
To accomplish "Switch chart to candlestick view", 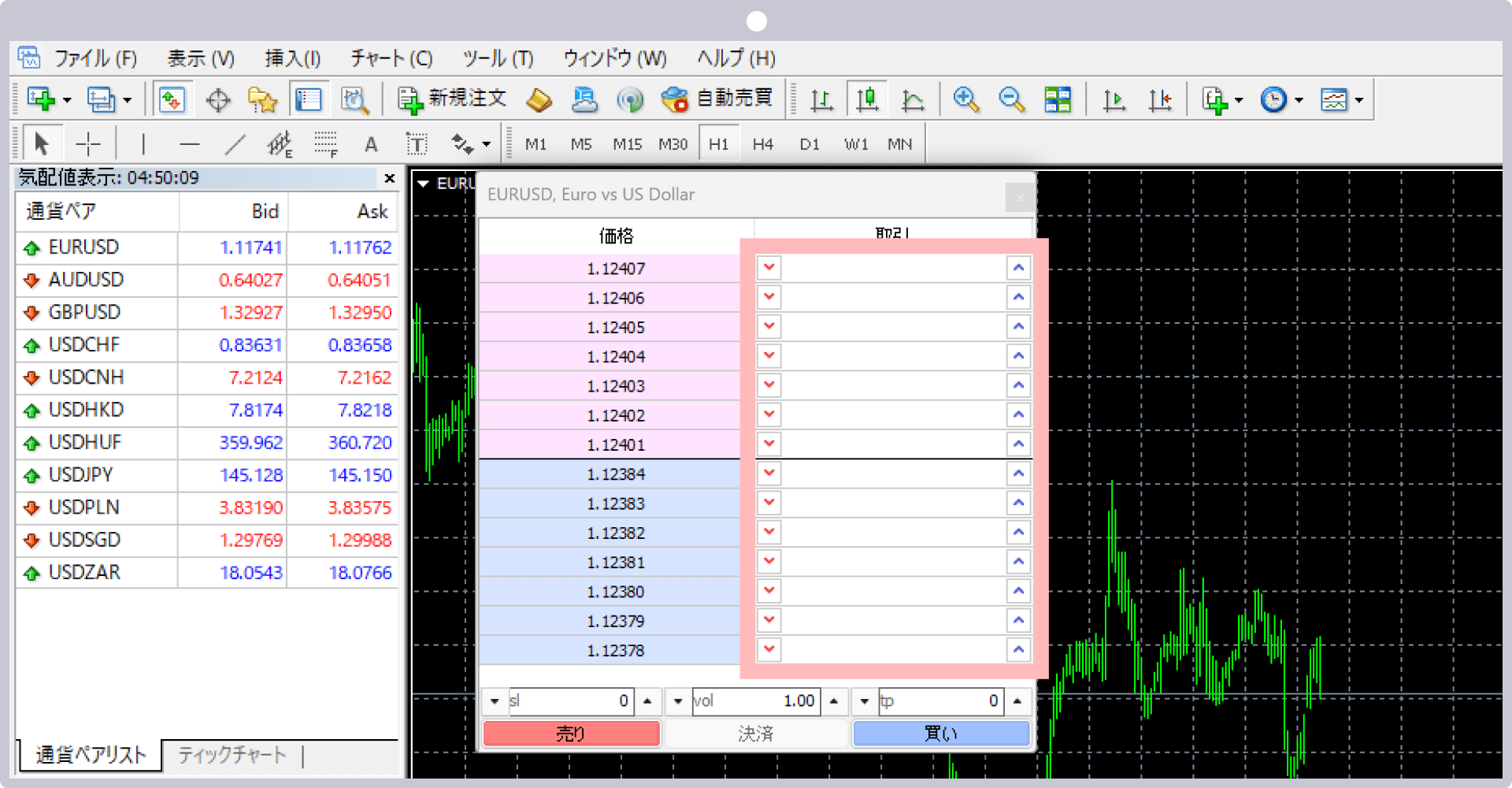I will 867,100.
